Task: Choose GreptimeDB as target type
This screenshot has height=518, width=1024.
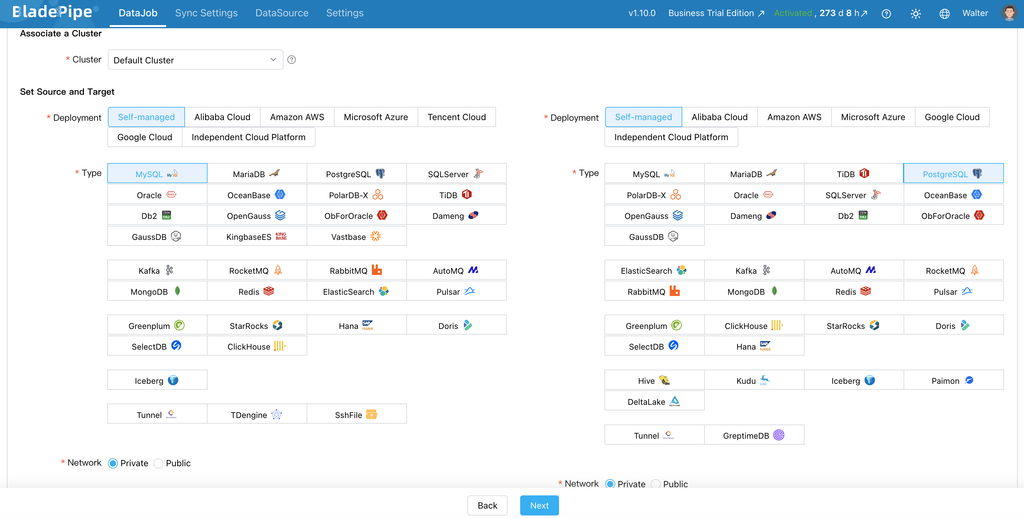Action: 754,435
